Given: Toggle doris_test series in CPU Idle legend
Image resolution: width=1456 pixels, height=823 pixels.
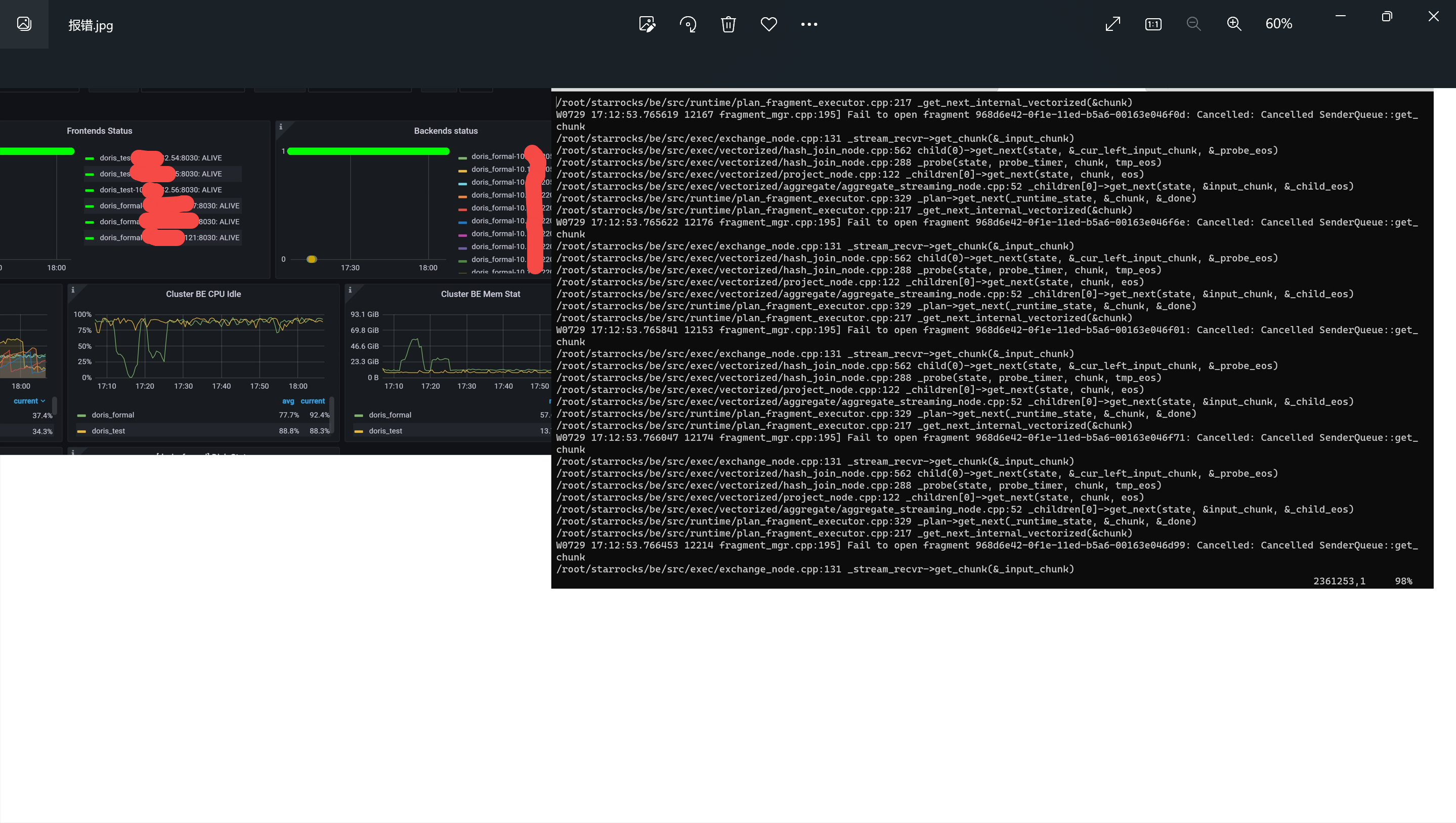Looking at the screenshot, I should click(108, 430).
